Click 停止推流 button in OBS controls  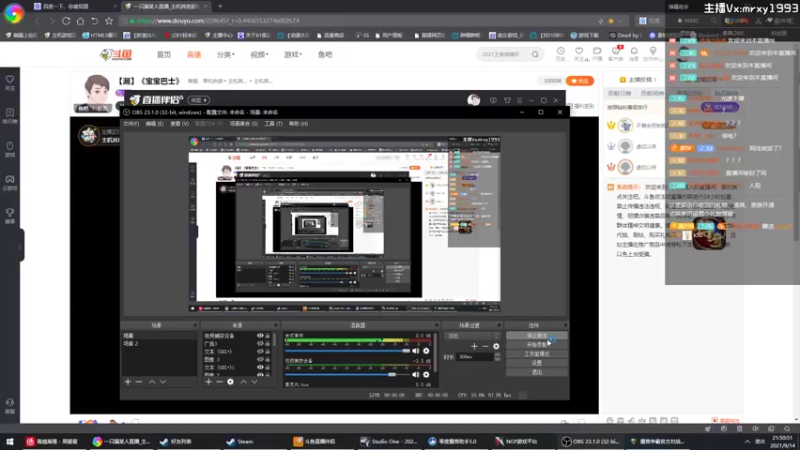pos(536,336)
